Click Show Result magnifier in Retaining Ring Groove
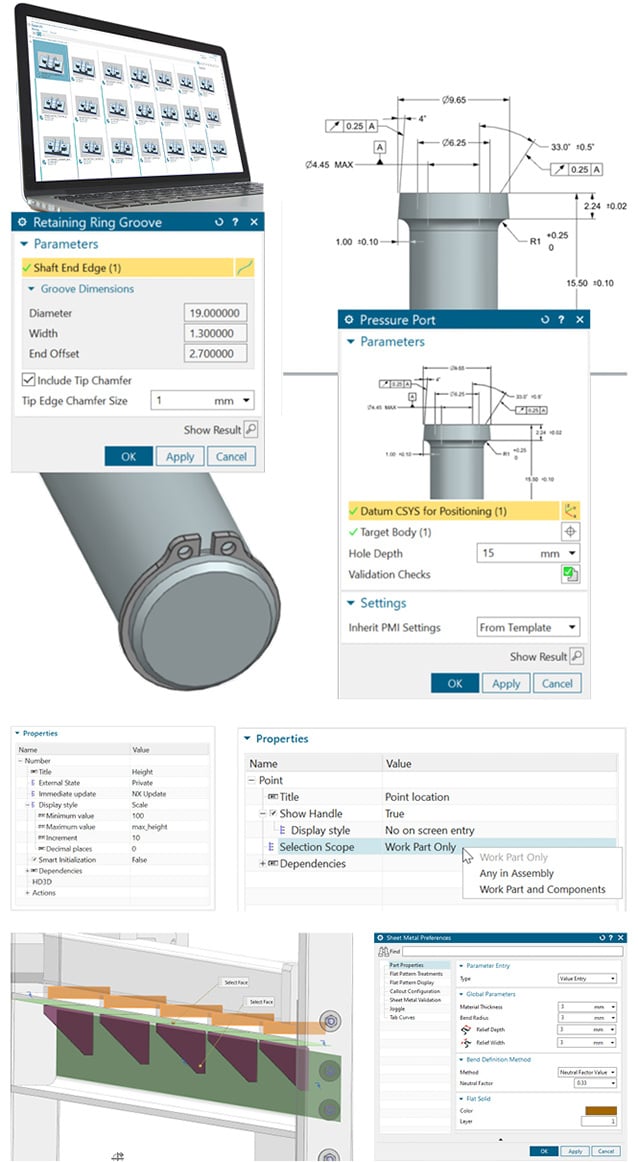This screenshot has height=1162, width=638. coord(250,430)
